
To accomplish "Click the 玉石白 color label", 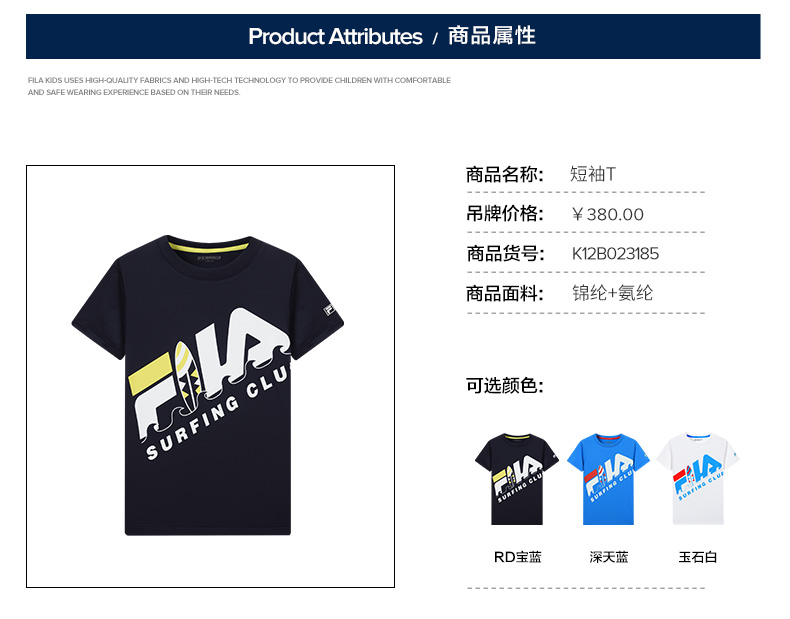I will click(x=698, y=557).
